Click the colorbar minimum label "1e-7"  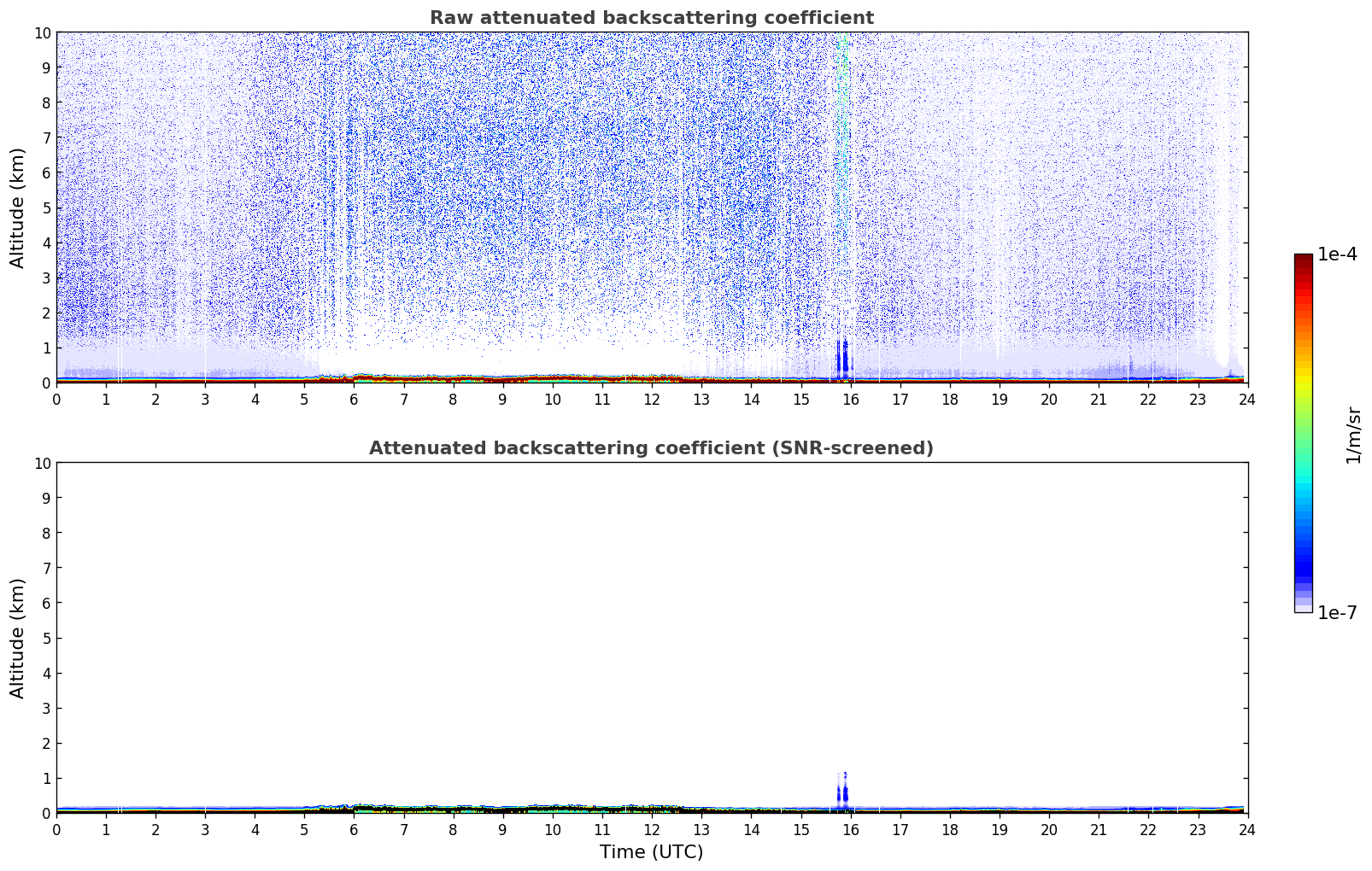1337,612
